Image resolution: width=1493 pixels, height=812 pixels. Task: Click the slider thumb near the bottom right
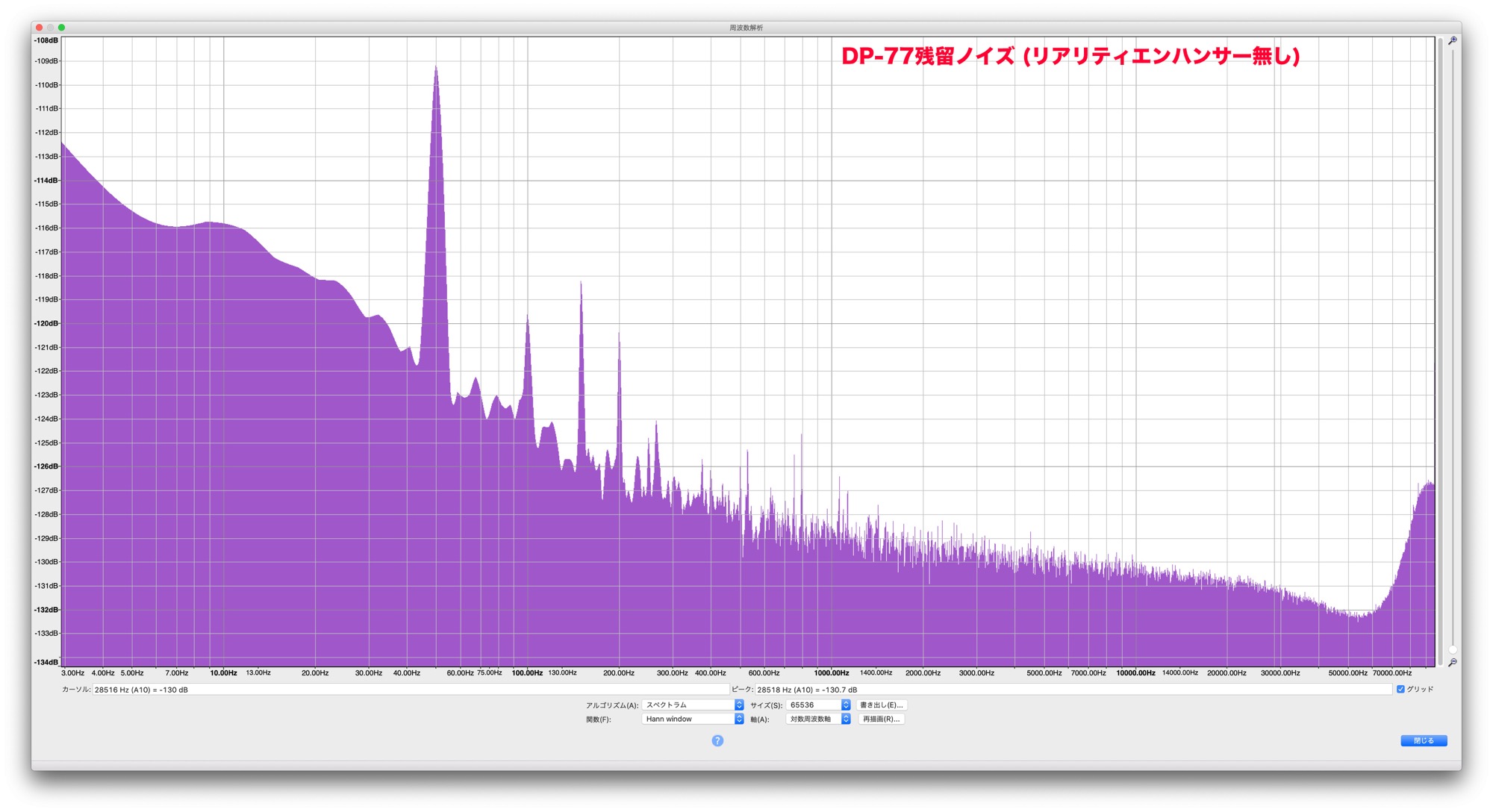coord(1453,649)
